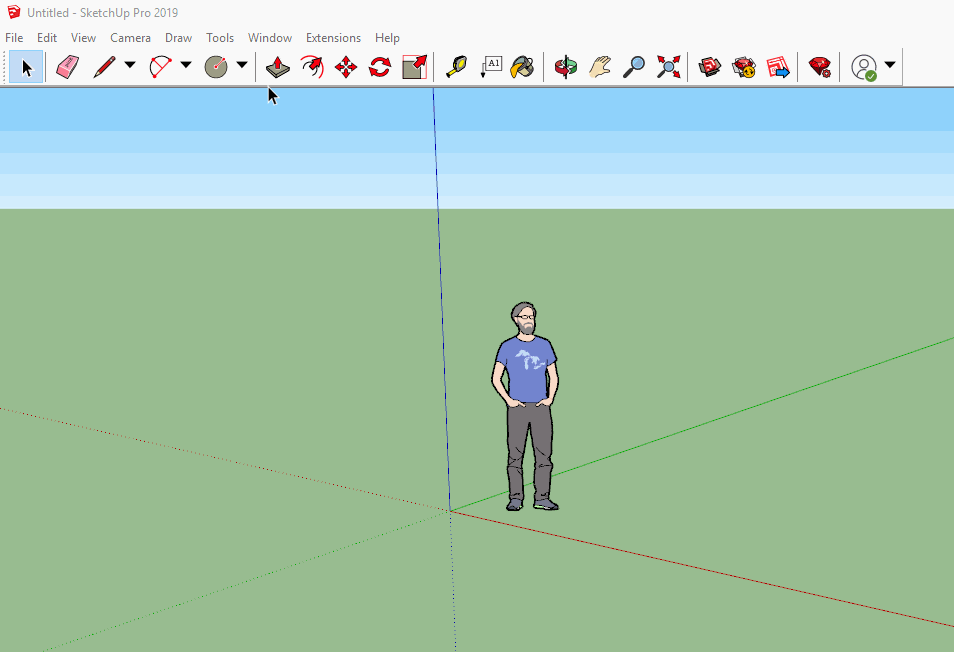Open the Extensions menu

[x=333, y=38]
